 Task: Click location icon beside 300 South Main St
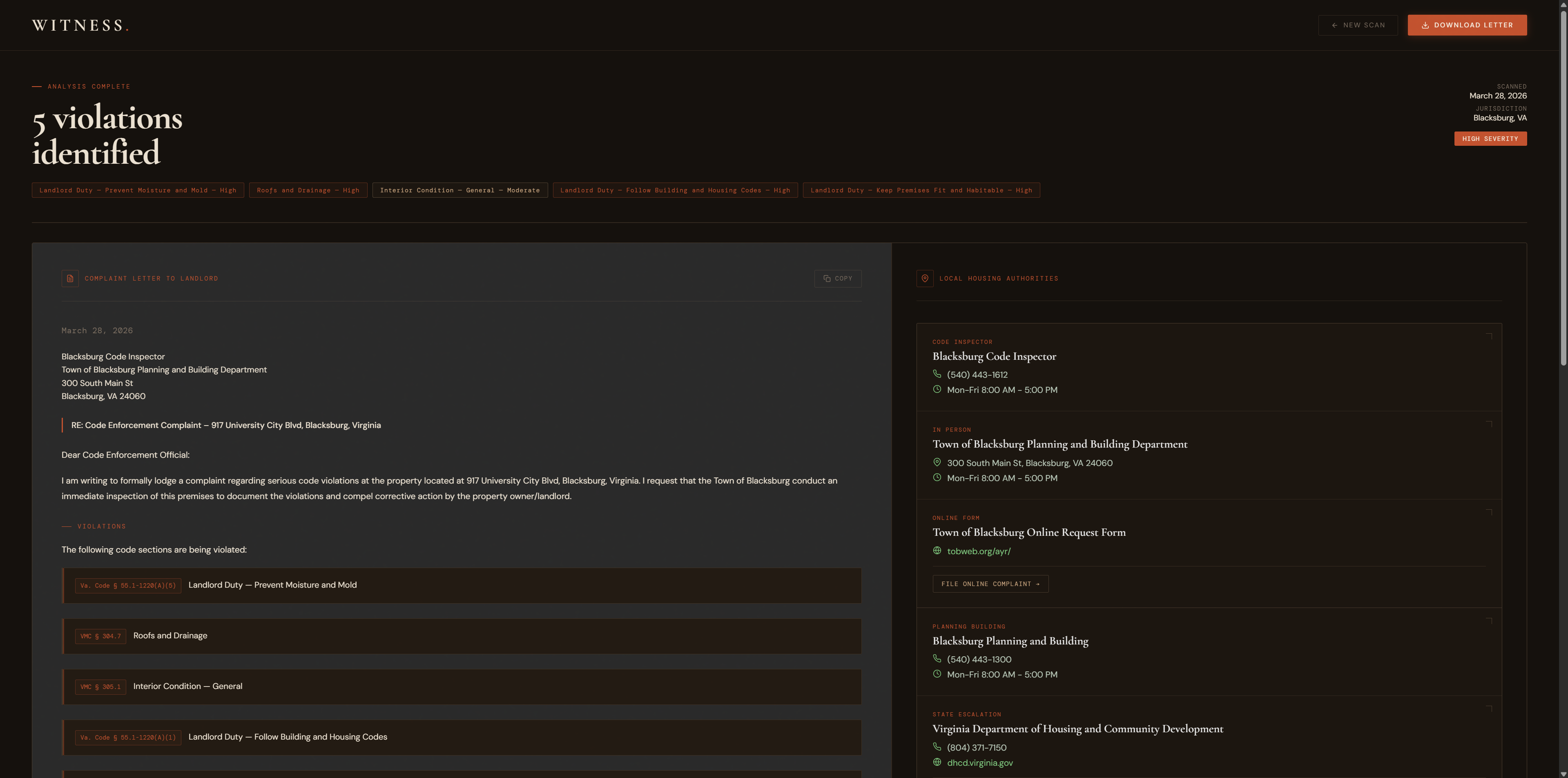coord(937,462)
